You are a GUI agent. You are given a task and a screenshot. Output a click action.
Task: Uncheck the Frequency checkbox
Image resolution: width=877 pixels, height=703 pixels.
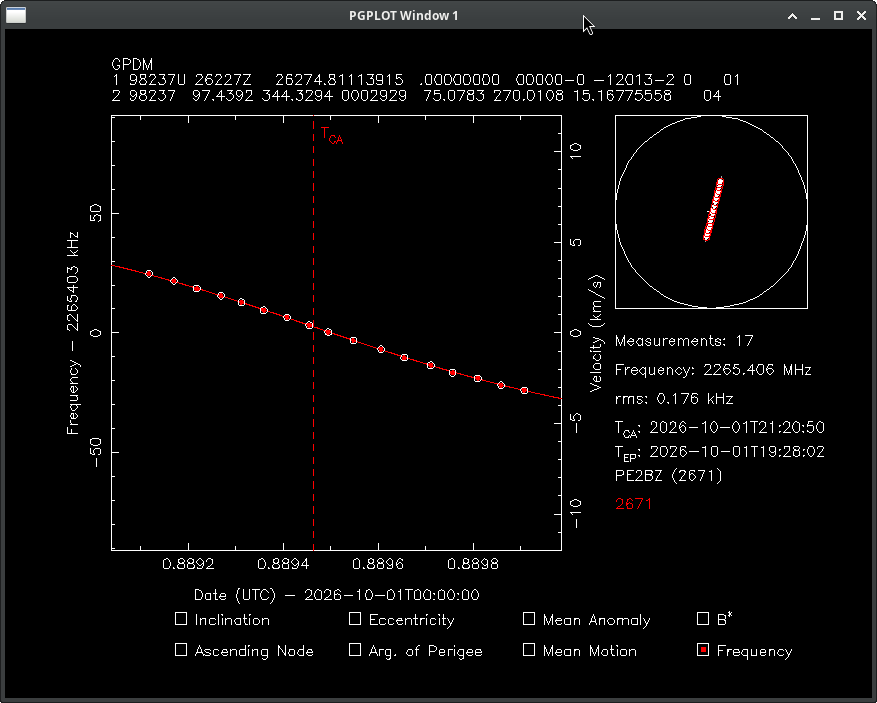(703, 650)
